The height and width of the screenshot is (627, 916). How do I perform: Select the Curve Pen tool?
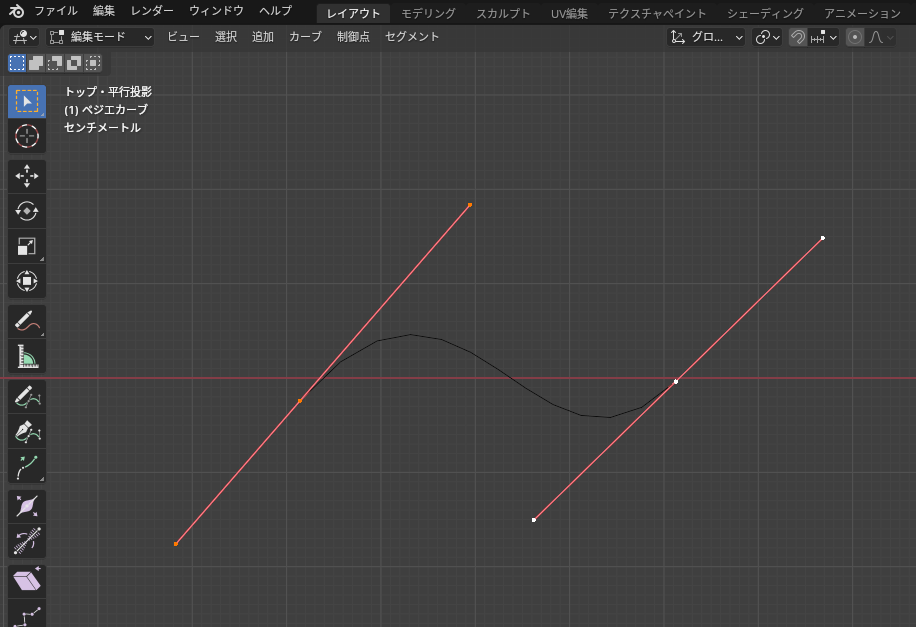coord(27,431)
